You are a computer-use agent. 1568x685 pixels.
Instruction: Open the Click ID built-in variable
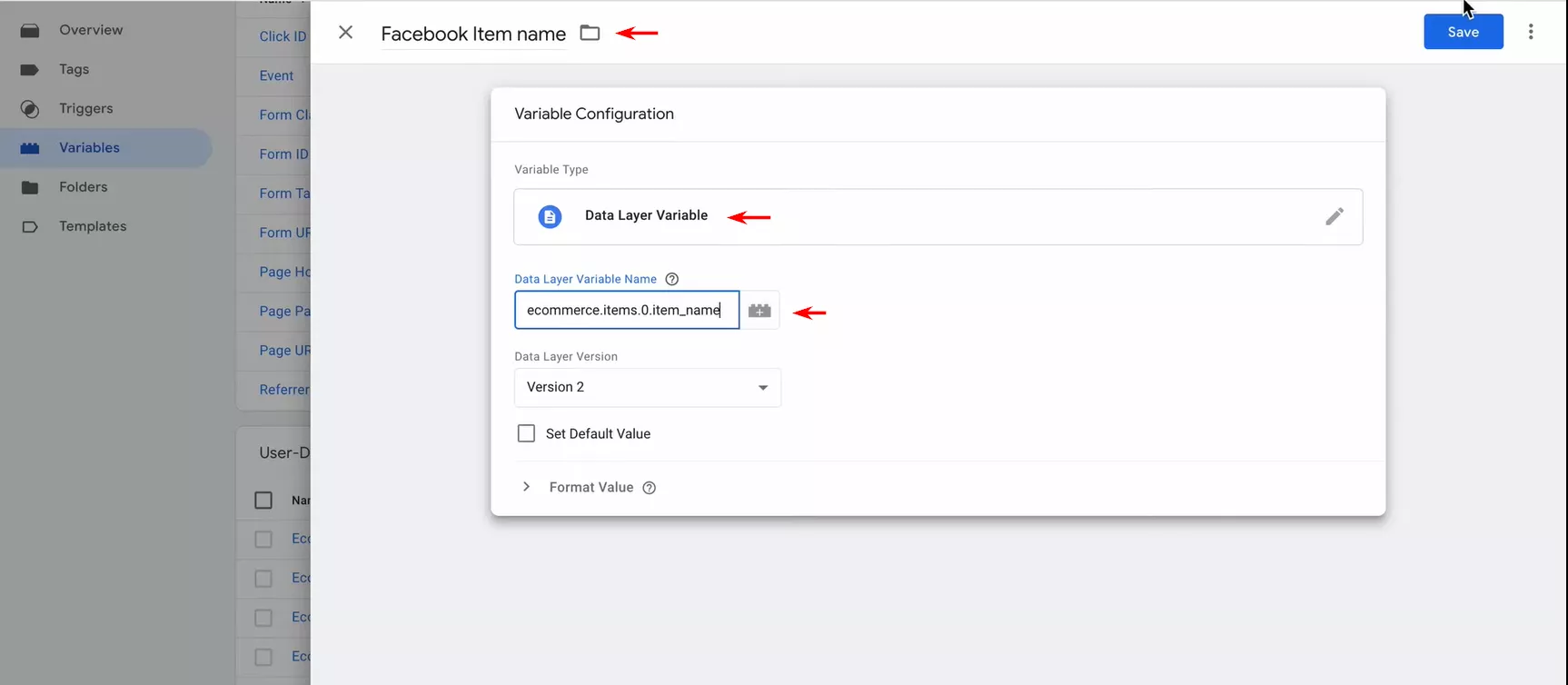(x=283, y=36)
